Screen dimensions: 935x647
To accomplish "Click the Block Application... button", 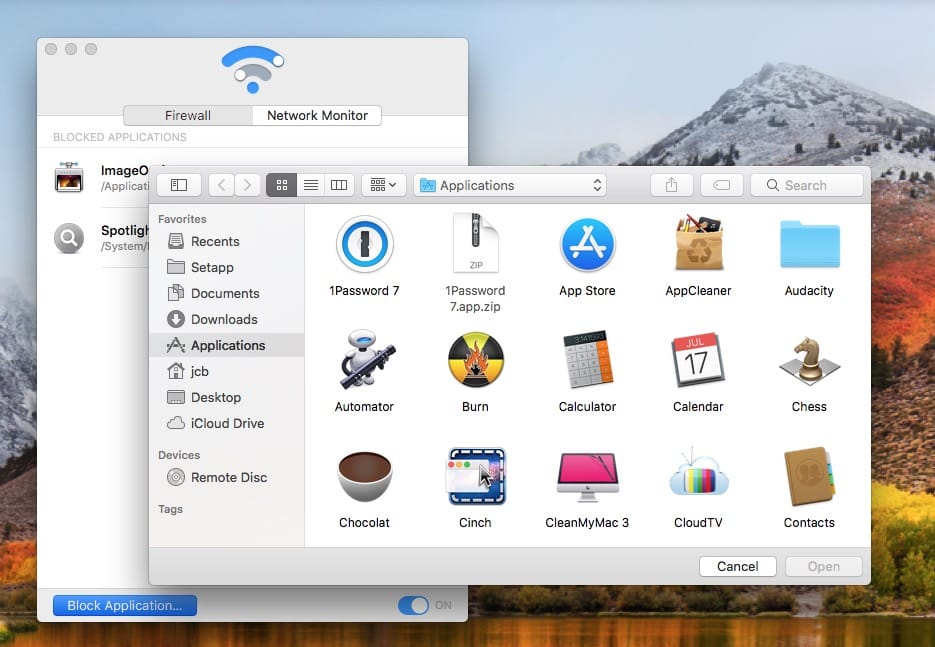I will [x=125, y=605].
